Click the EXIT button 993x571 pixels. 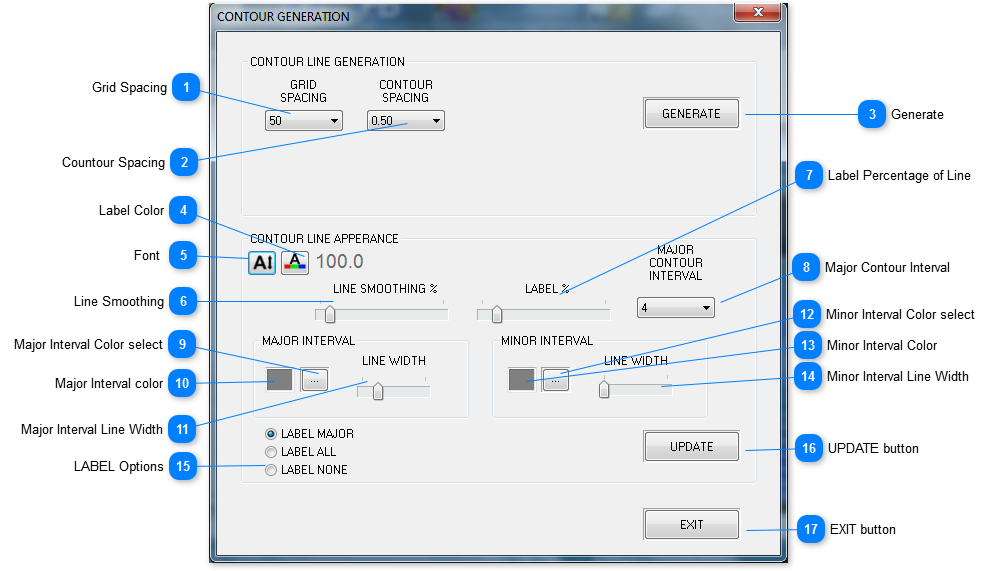coord(691,525)
